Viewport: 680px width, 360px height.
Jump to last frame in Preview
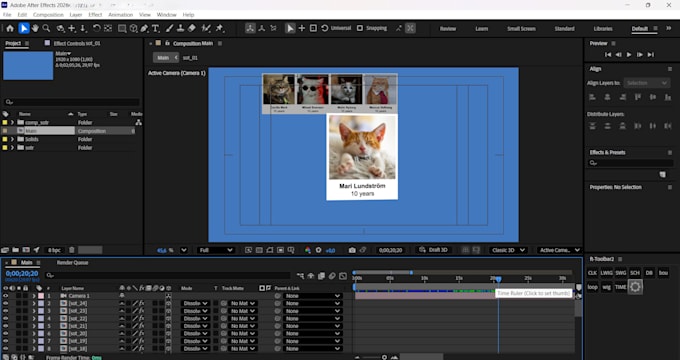tap(651, 55)
